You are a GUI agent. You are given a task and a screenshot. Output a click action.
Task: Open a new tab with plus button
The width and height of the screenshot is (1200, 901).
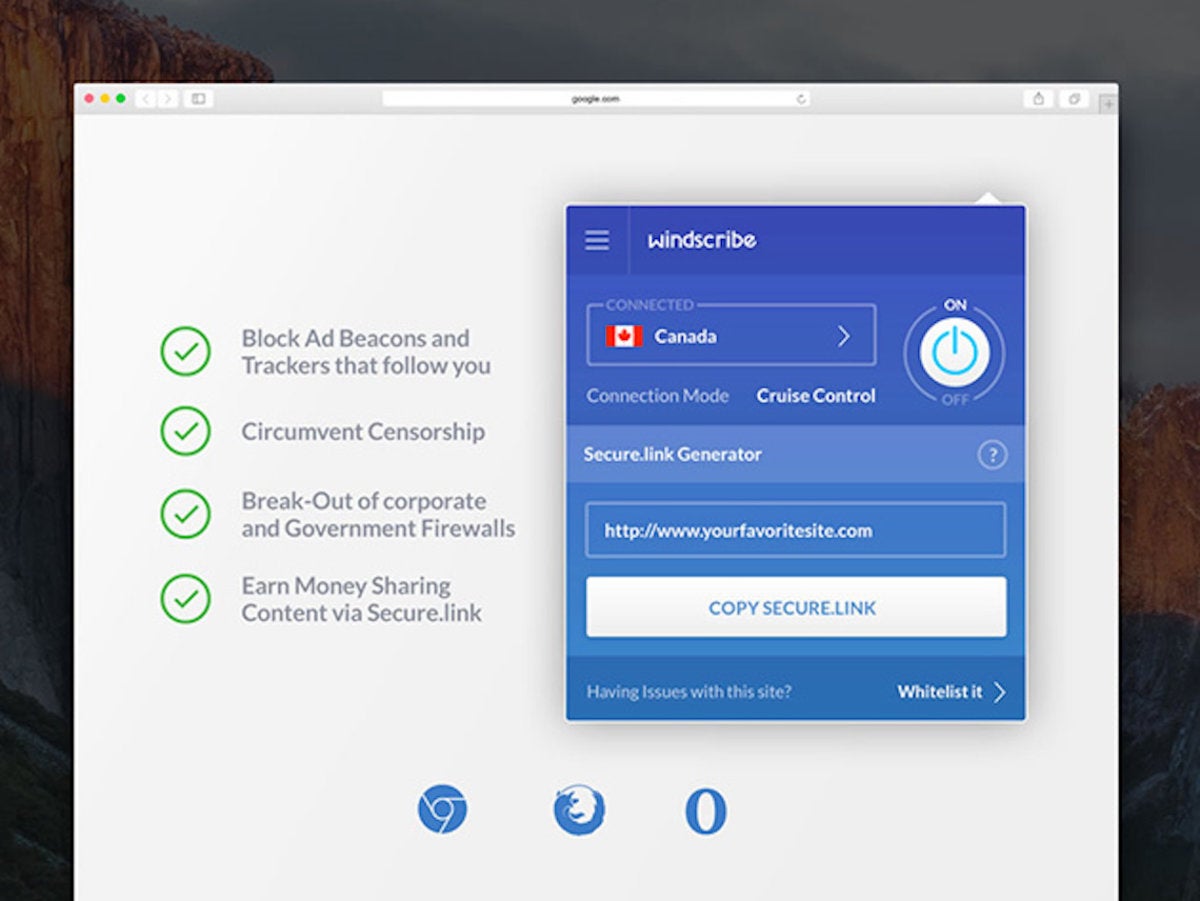(x=1108, y=103)
